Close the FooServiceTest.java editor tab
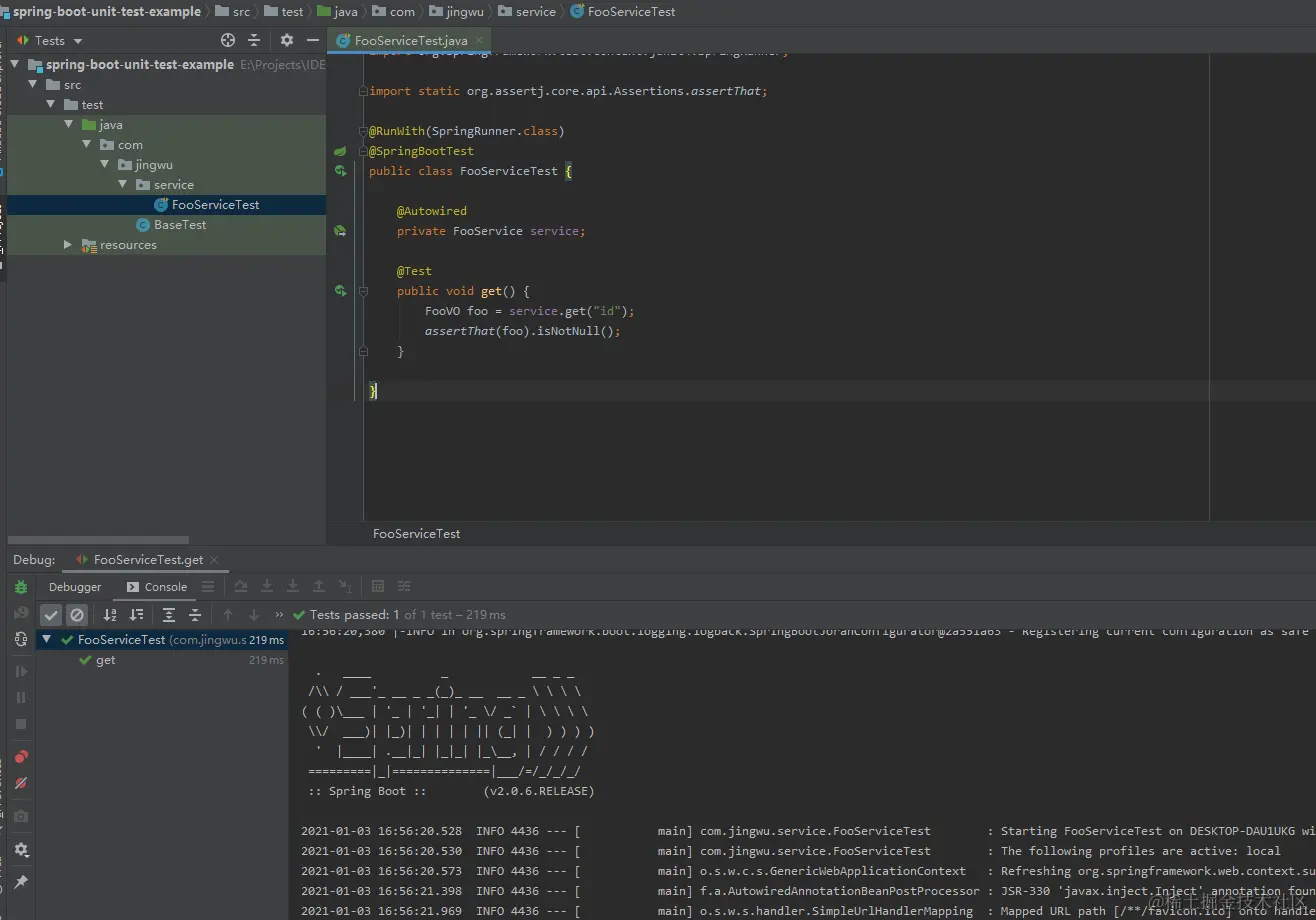The width and height of the screenshot is (1316, 920). point(479,40)
